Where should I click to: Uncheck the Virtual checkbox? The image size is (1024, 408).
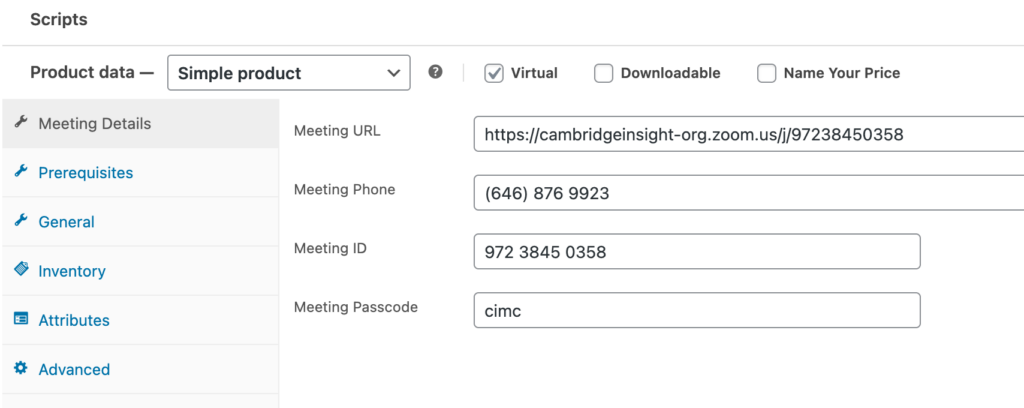[x=494, y=73]
